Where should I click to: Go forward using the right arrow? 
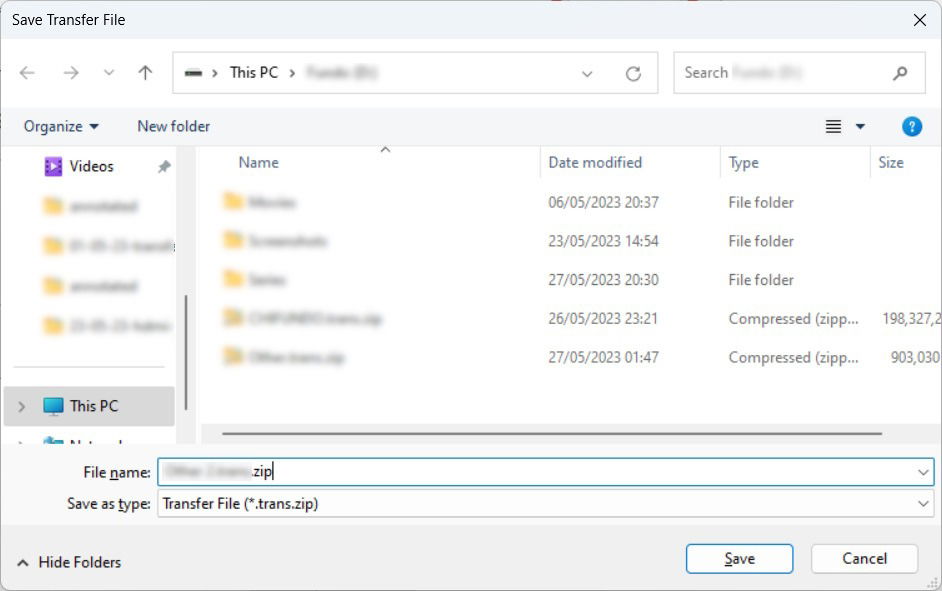pos(71,73)
